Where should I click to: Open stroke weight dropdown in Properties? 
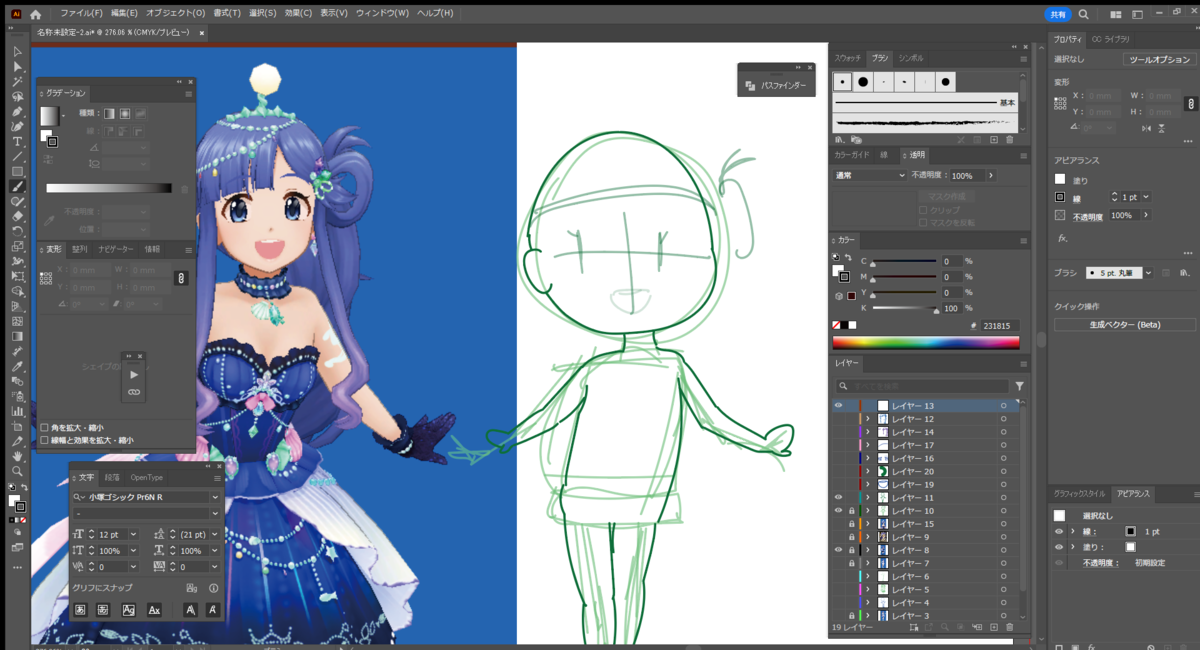[1145, 197]
